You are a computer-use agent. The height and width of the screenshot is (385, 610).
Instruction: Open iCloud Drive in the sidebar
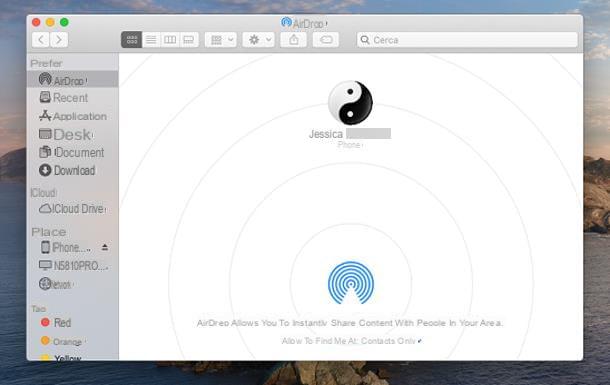click(72, 209)
